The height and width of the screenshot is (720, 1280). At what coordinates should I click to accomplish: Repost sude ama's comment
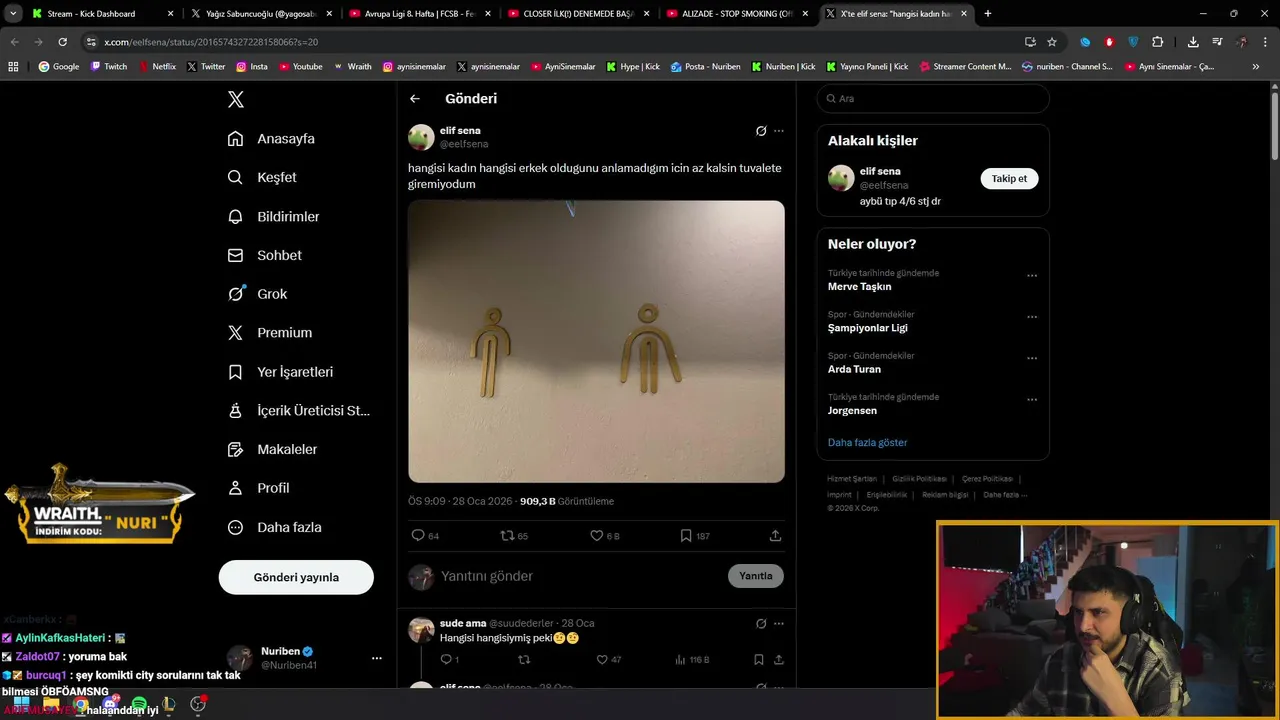[524, 660]
